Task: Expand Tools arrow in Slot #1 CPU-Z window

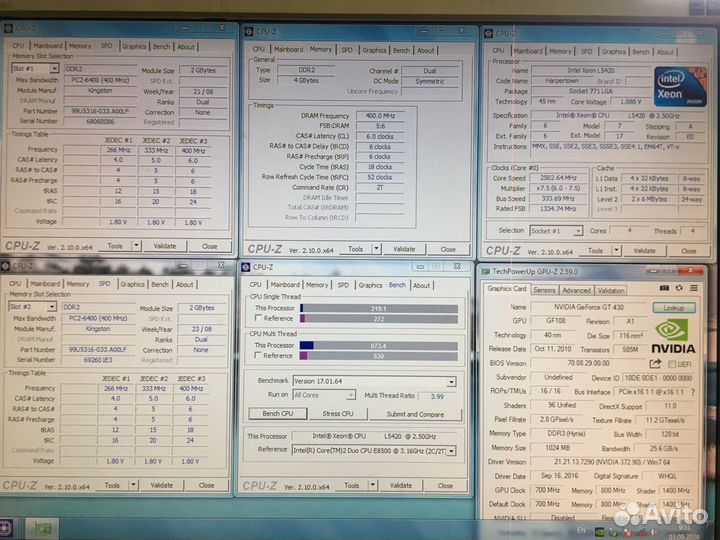Action: (x=136, y=246)
